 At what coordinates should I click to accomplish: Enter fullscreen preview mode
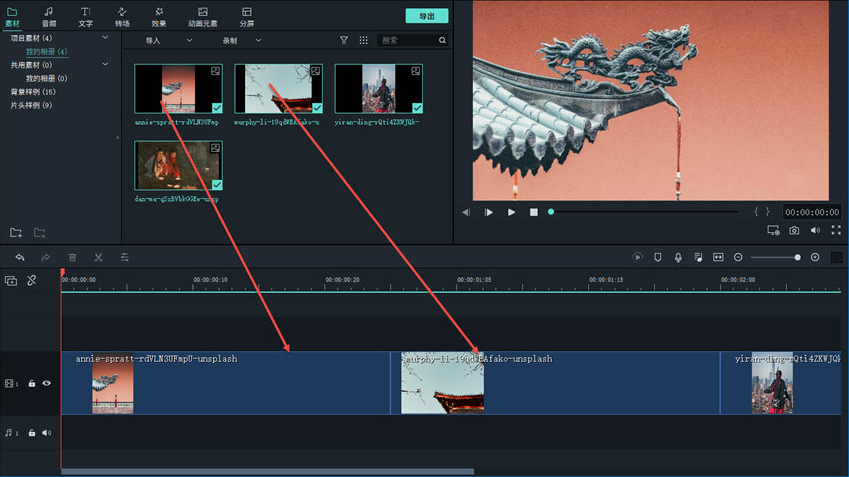click(835, 230)
